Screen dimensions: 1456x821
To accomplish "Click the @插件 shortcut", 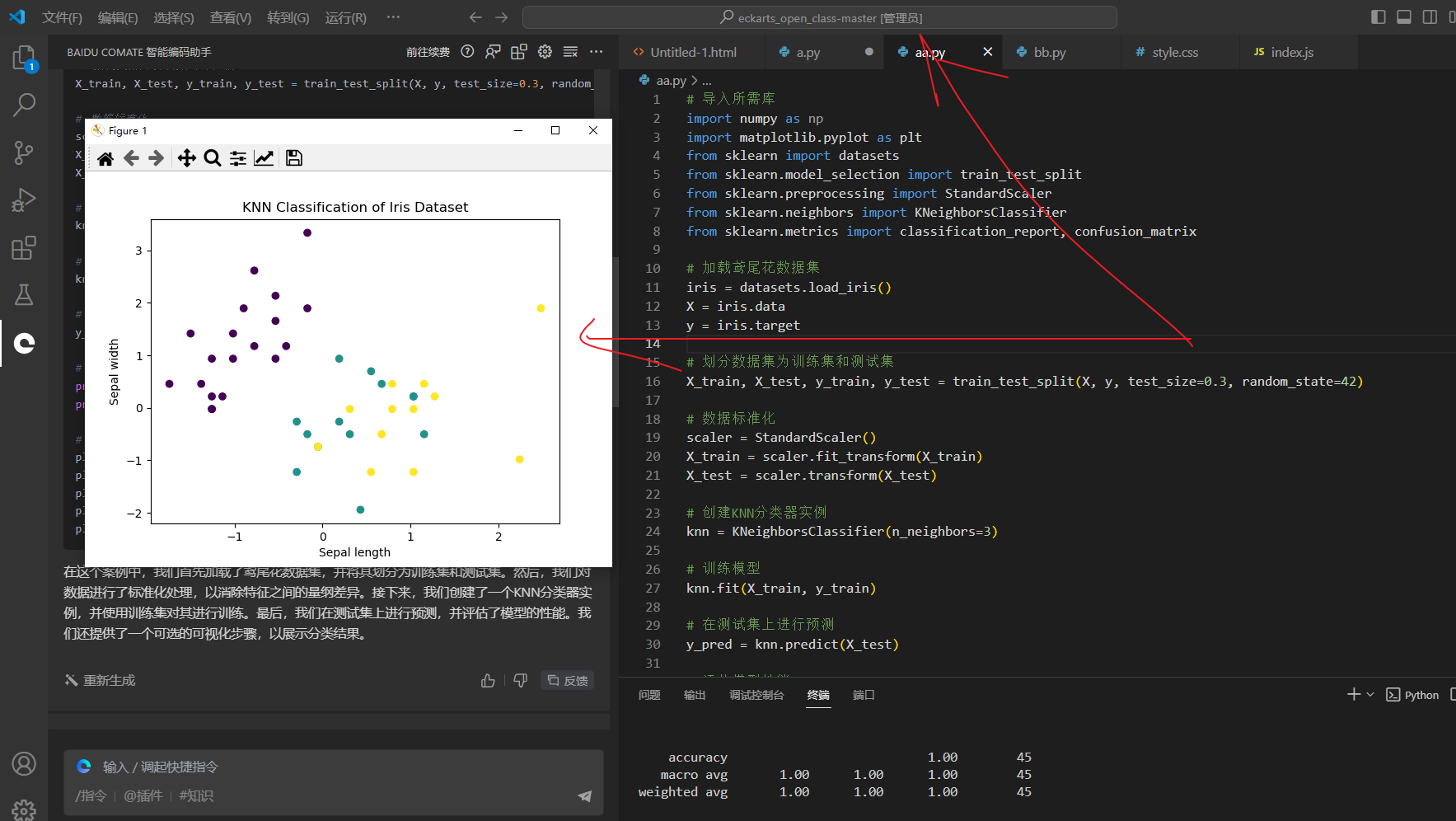I will [x=143, y=796].
